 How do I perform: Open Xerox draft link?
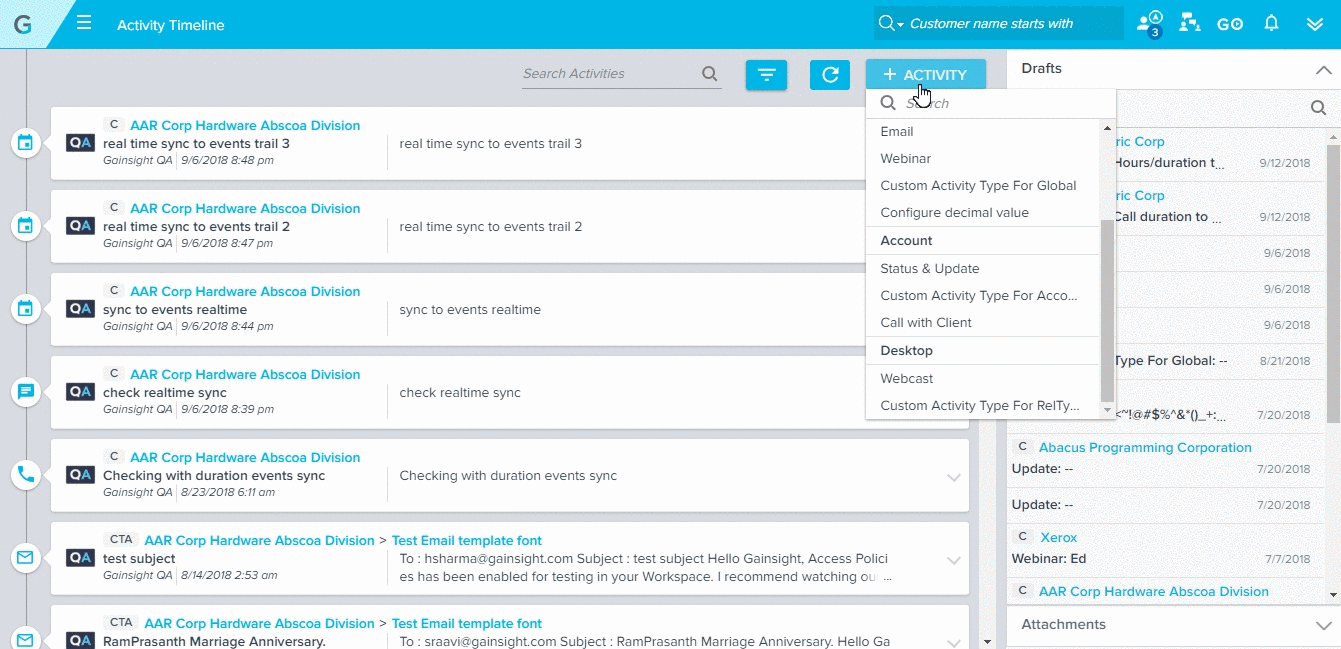[x=1059, y=538]
